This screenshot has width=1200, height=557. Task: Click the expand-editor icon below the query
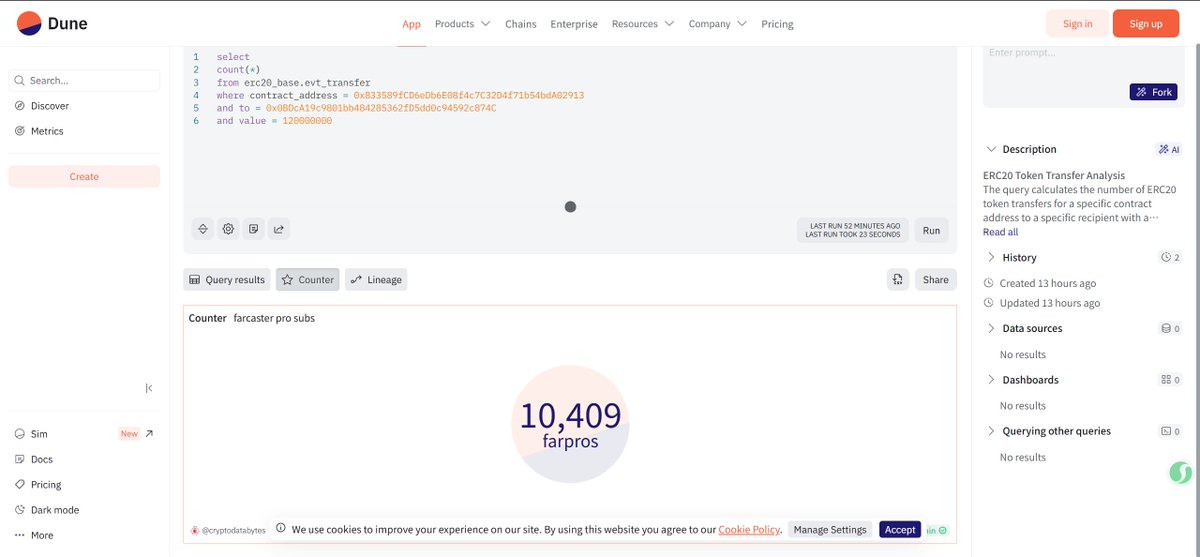pyautogui.click(x=203, y=229)
